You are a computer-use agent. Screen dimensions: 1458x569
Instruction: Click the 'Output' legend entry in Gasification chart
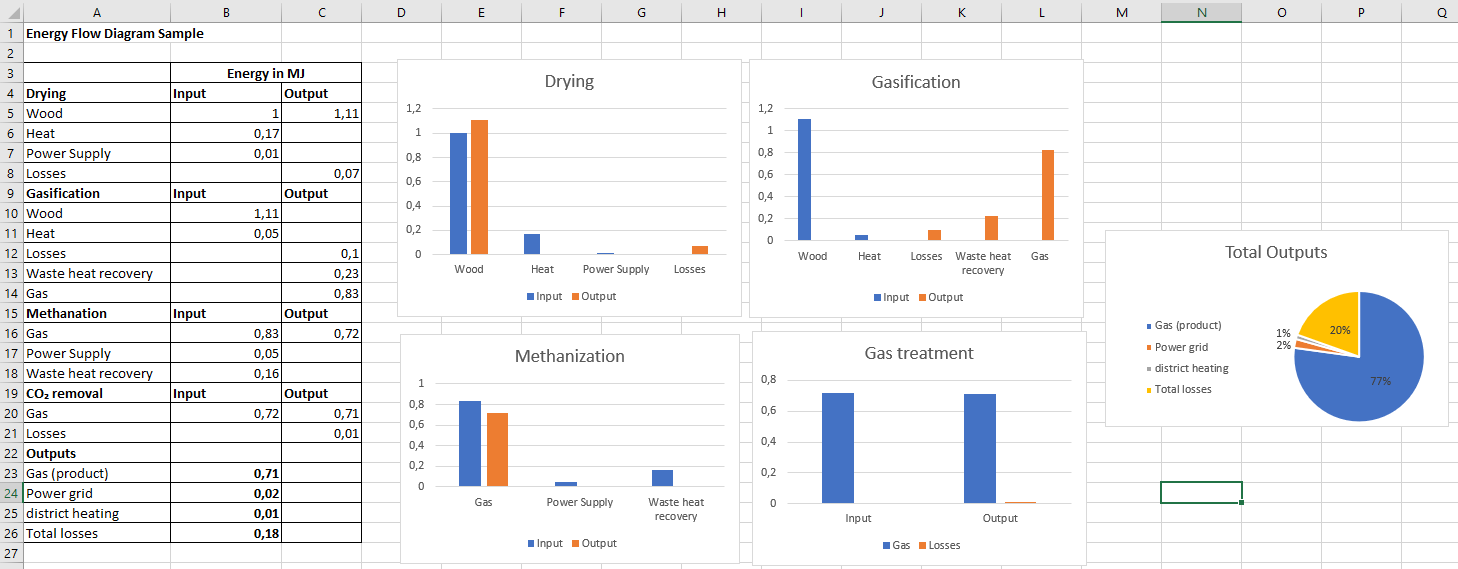pos(939,297)
